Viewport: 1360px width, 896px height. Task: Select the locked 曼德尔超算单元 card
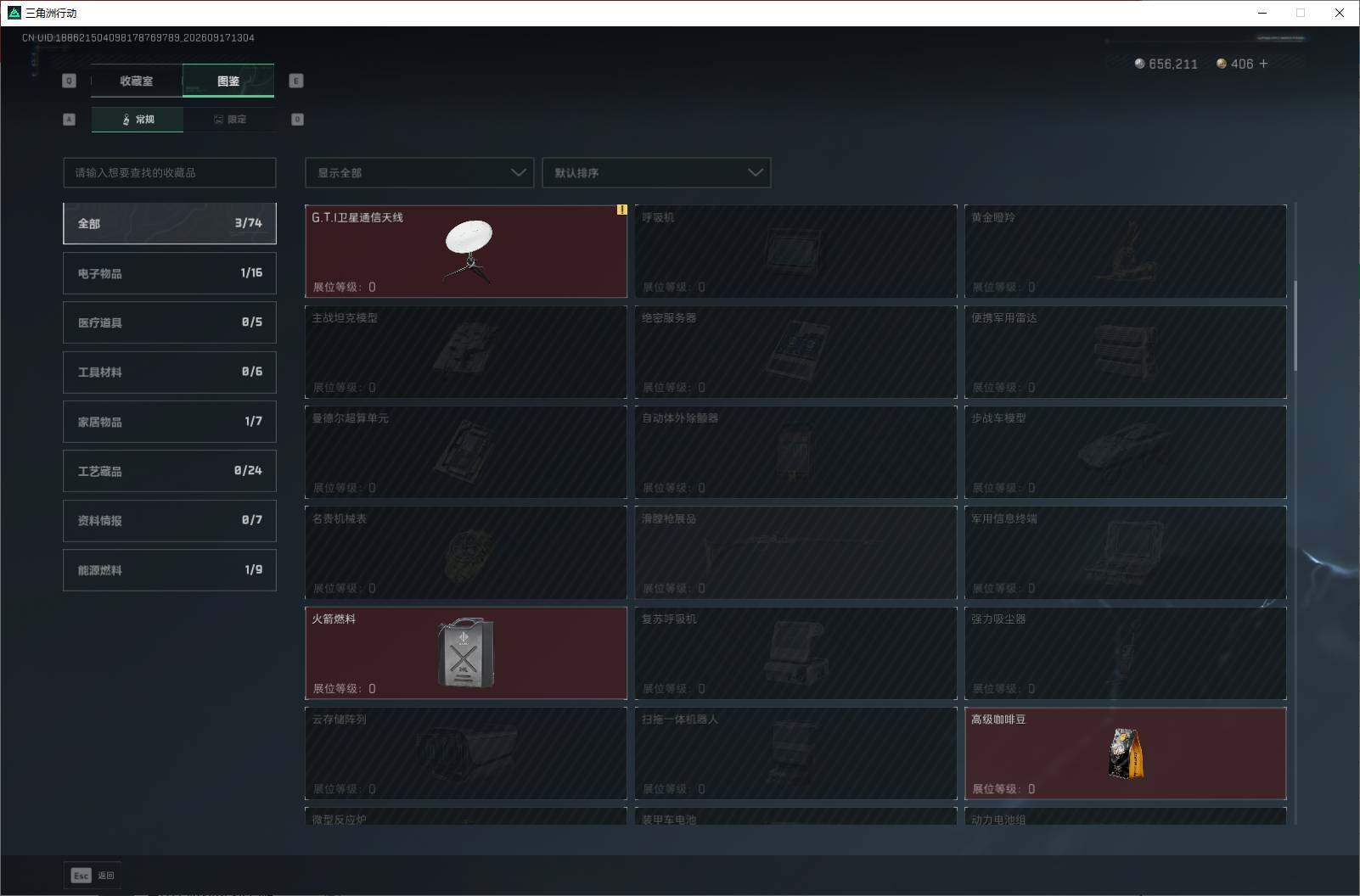coord(466,452)
